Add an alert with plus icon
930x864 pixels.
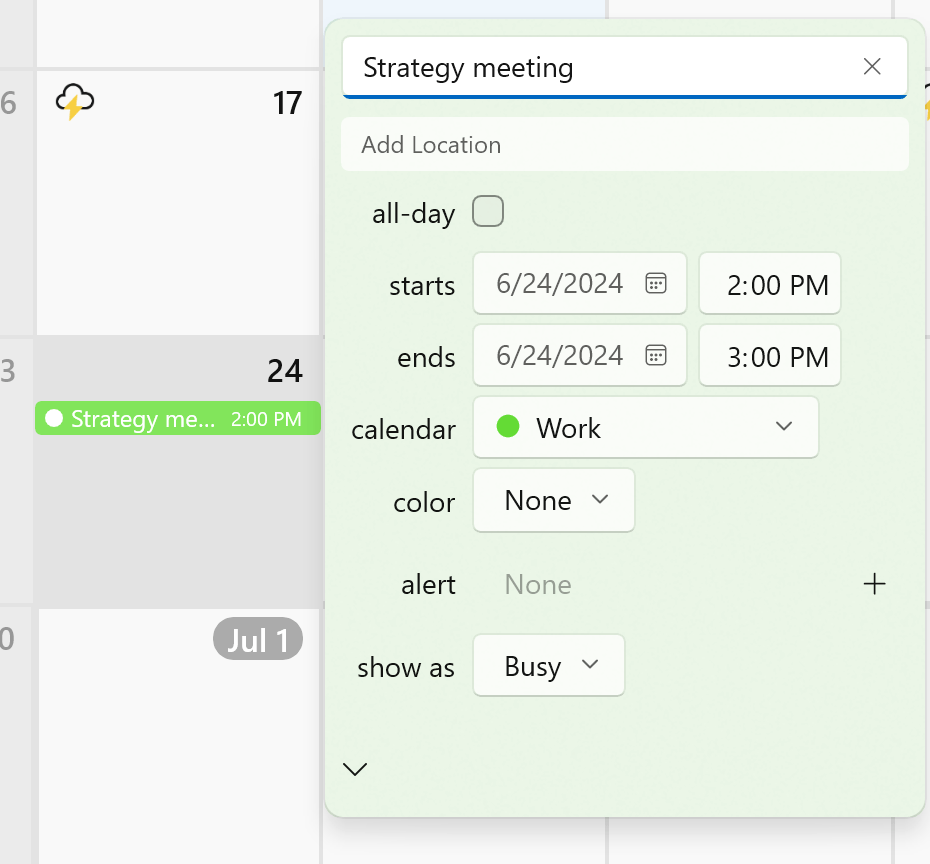pos(874,584)
